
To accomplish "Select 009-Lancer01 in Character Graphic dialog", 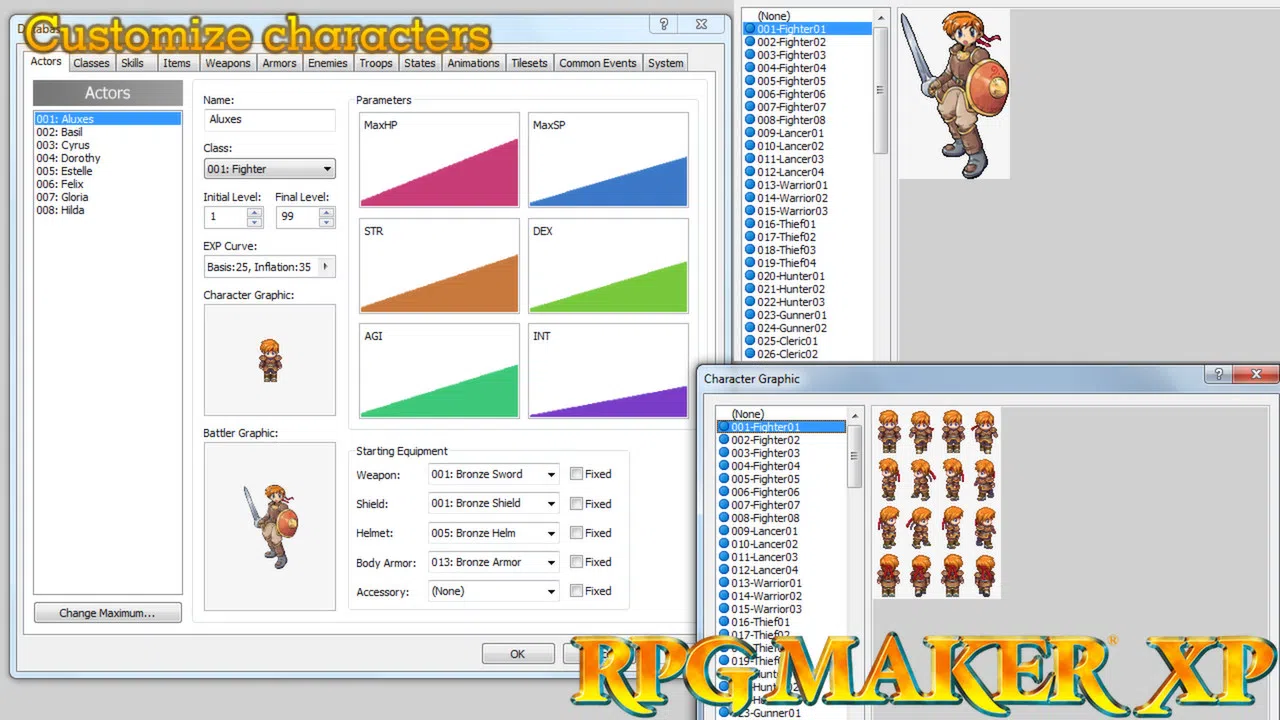I will point(765,531).
